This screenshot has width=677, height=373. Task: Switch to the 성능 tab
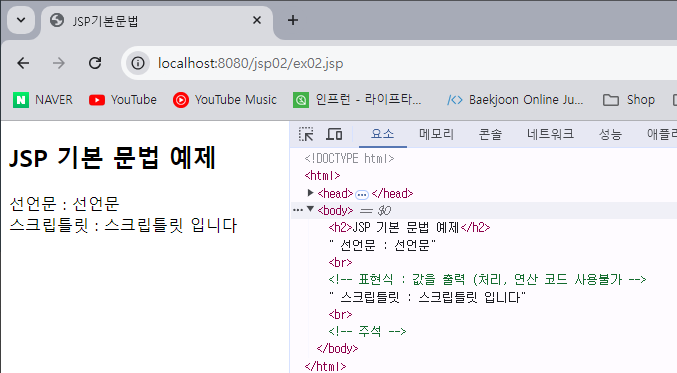(x=610, y=134)
